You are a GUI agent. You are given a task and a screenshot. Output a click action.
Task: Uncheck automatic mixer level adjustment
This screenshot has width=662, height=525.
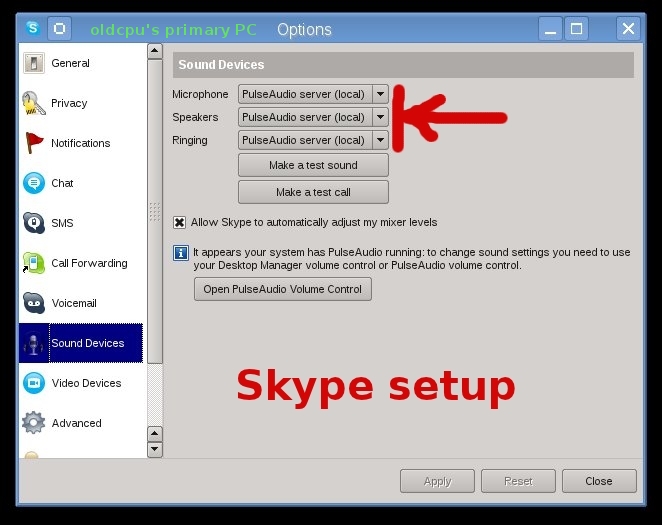tap(179, 222)
